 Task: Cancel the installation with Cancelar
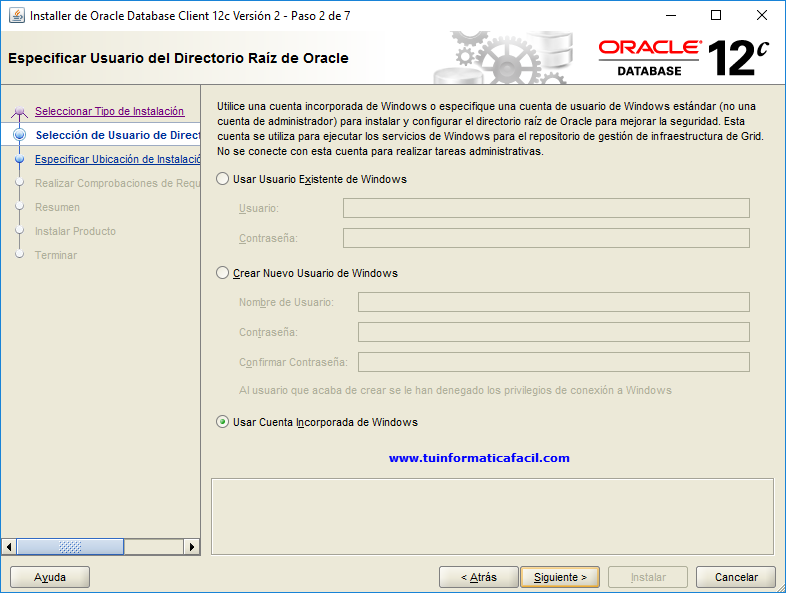[736, 577]
